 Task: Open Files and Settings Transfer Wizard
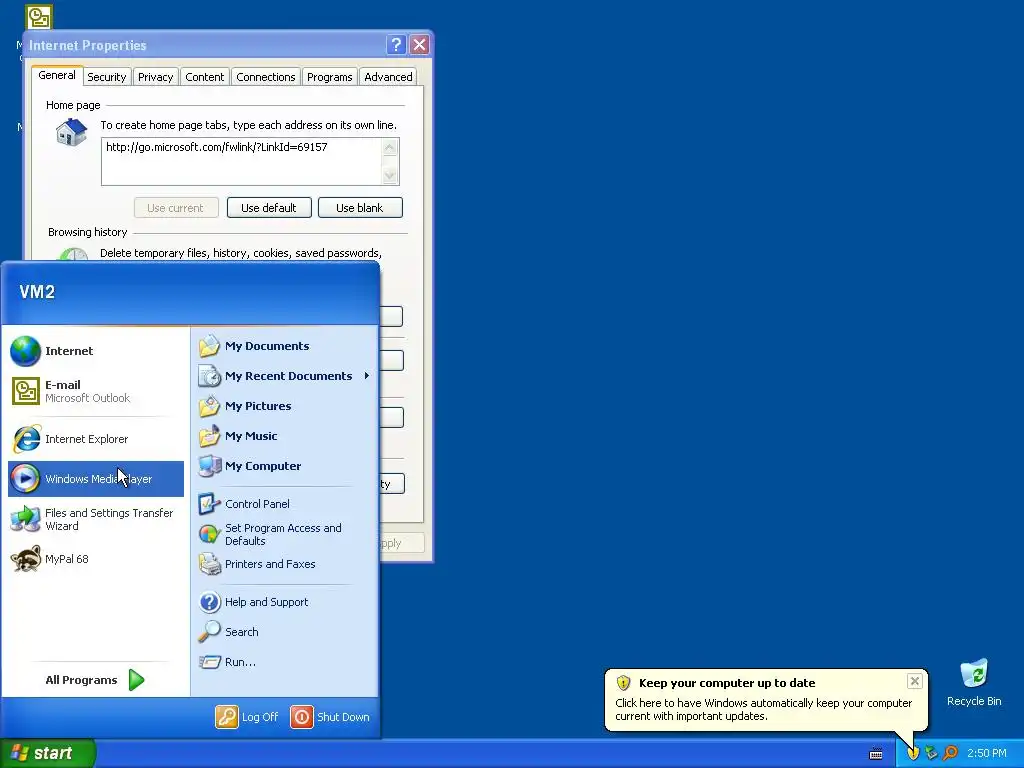click(96, 519)
